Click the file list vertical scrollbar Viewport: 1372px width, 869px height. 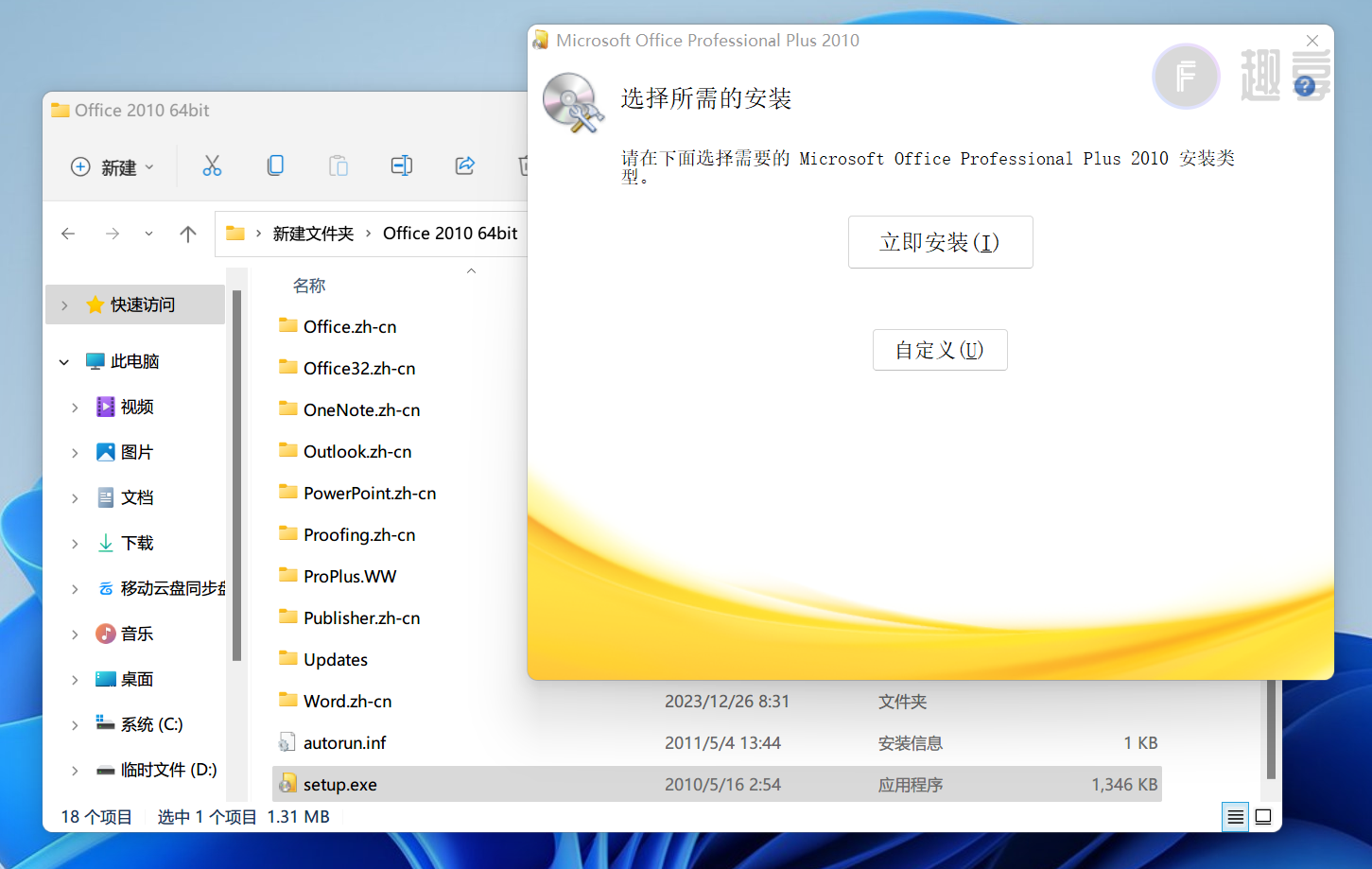coord(1271,728)
